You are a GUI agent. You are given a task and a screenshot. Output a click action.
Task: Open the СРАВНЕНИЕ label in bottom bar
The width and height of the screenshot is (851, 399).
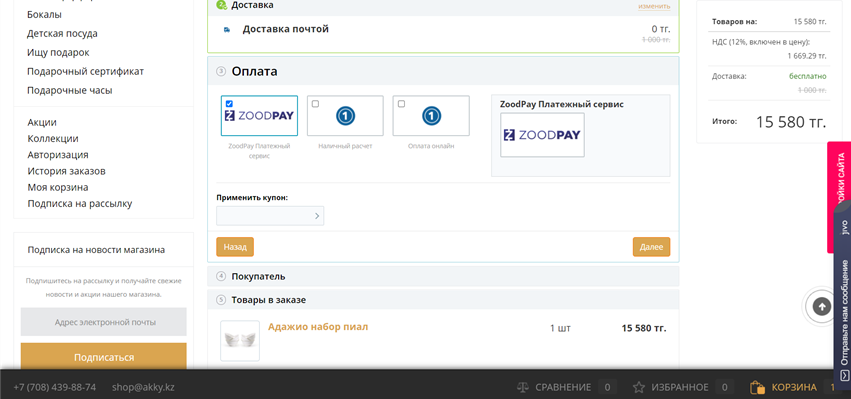click(563, 388)
